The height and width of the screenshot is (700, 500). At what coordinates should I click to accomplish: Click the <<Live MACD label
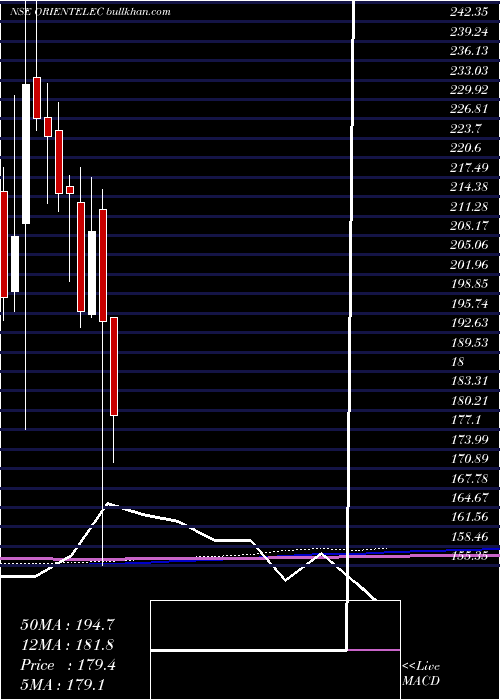(421, 673)
